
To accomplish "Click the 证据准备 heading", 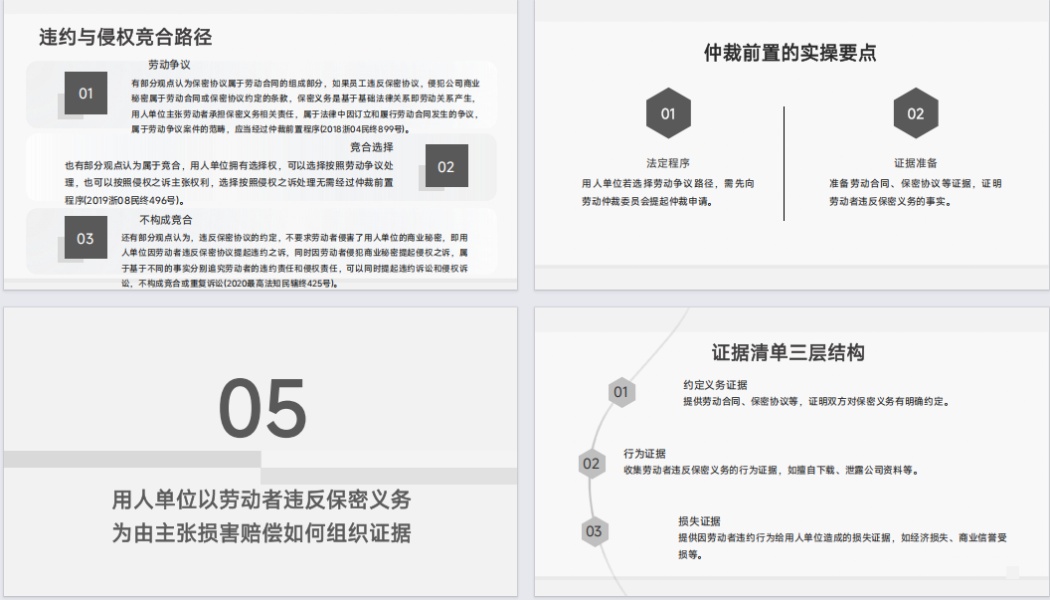I will pos(915,163).
